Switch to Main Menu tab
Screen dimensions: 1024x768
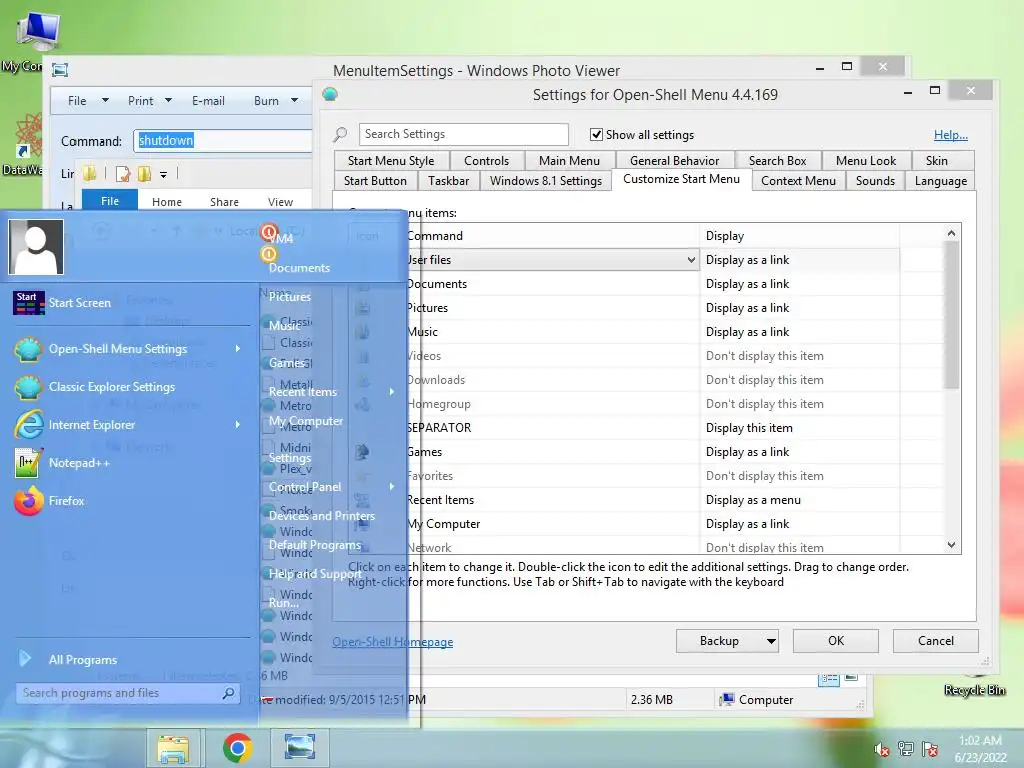click(569, 161)
